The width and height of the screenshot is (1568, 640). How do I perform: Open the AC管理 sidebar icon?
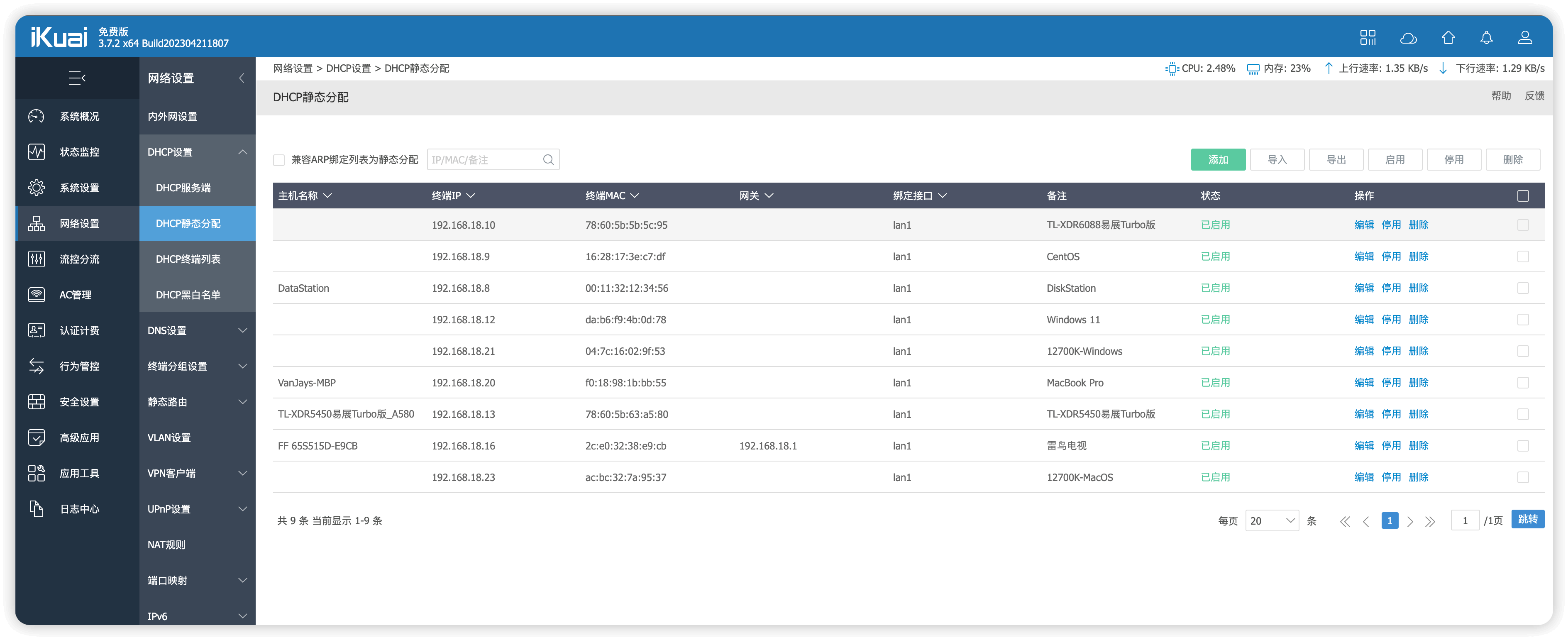pos(37,294)
